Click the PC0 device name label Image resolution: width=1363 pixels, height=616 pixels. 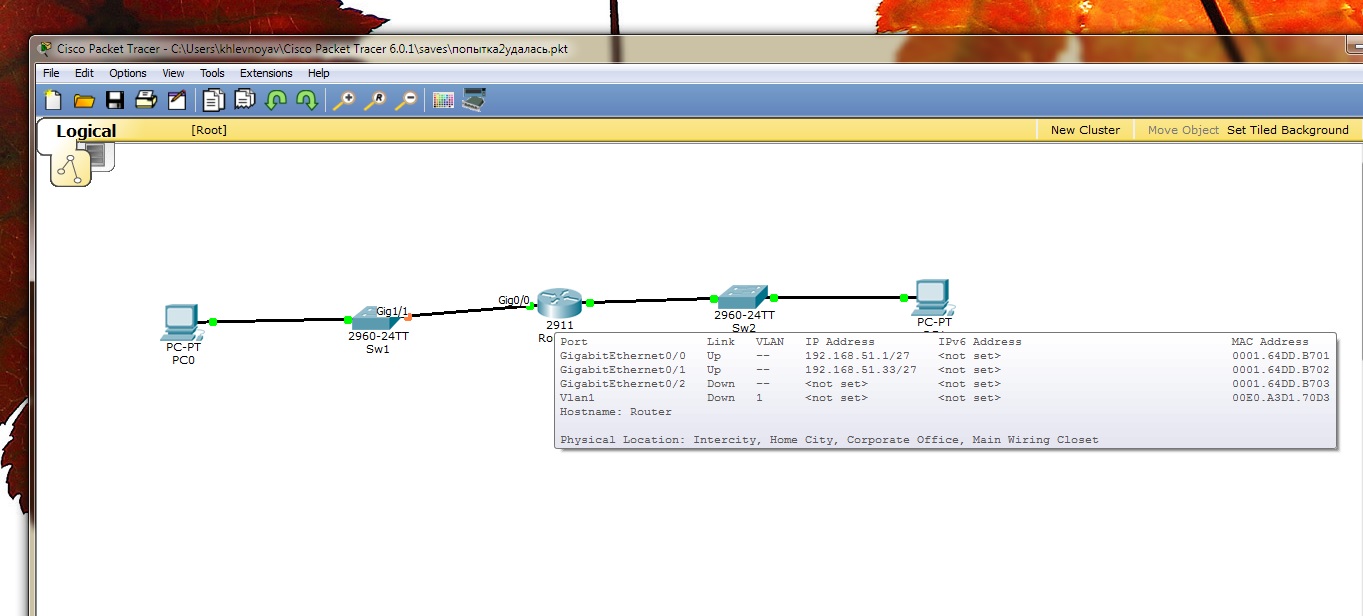(x=183, y=361)
